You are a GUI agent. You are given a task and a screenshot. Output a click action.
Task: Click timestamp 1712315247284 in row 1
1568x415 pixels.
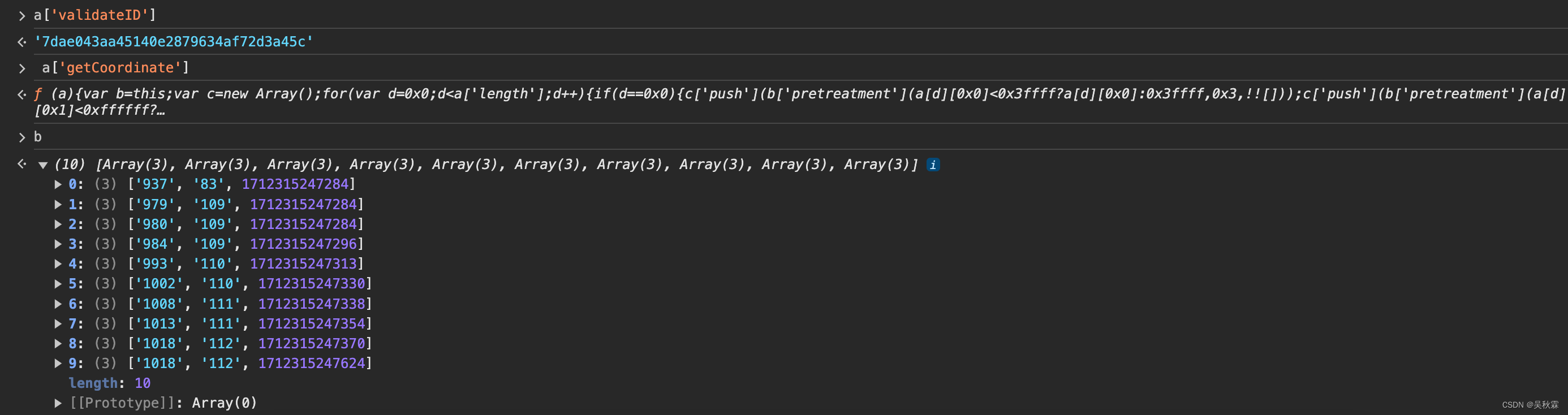pyautogui.click(x=303, y=204)
